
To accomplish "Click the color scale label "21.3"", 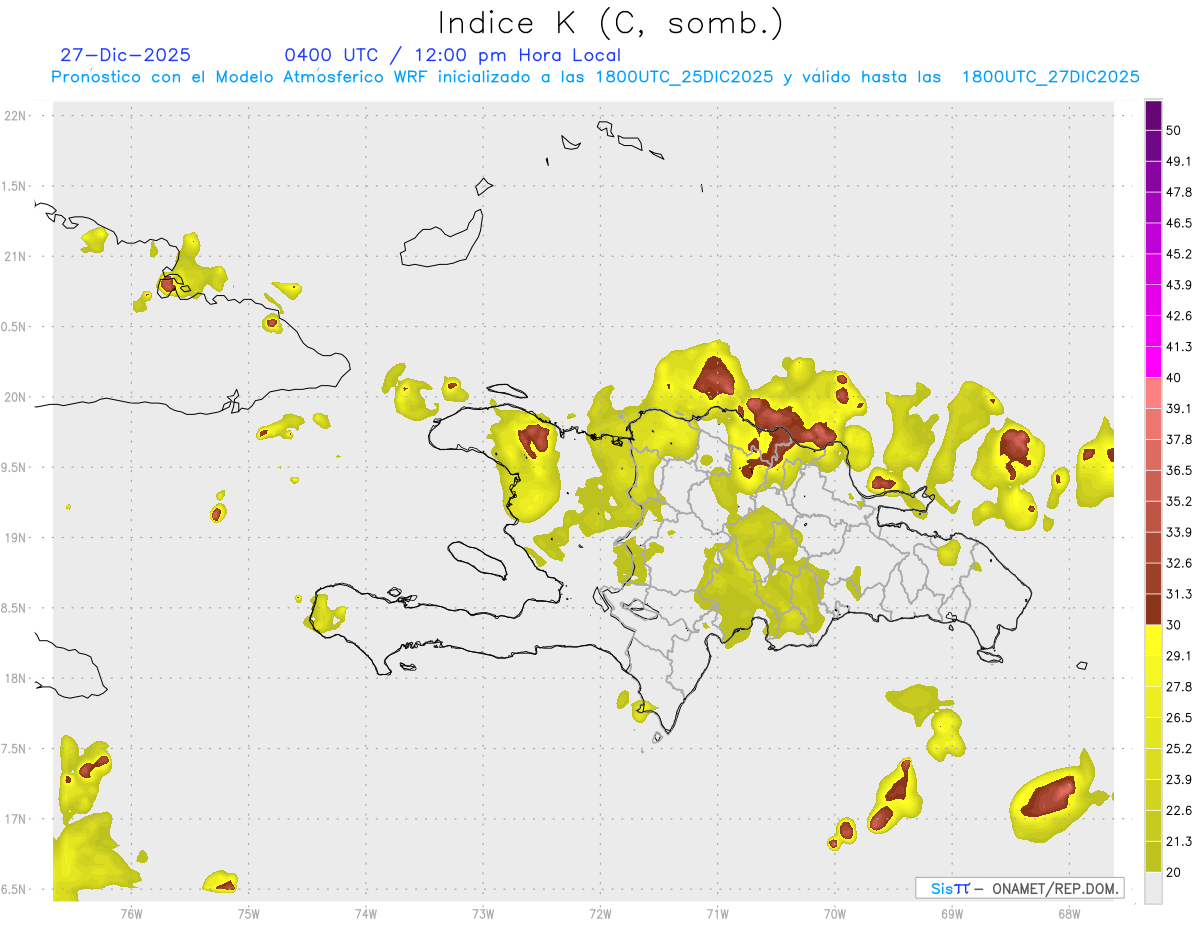I will pos(1179,842).
